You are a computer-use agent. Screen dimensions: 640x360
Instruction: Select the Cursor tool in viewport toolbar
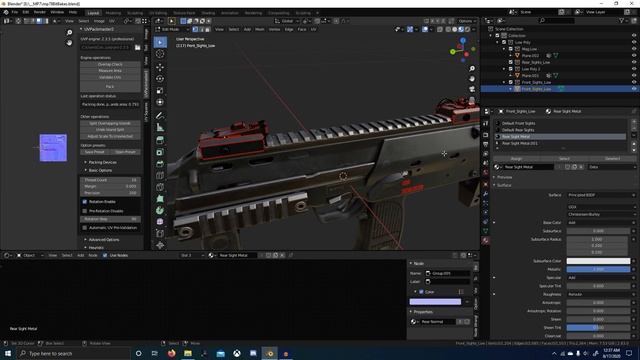tap(160, 54)
